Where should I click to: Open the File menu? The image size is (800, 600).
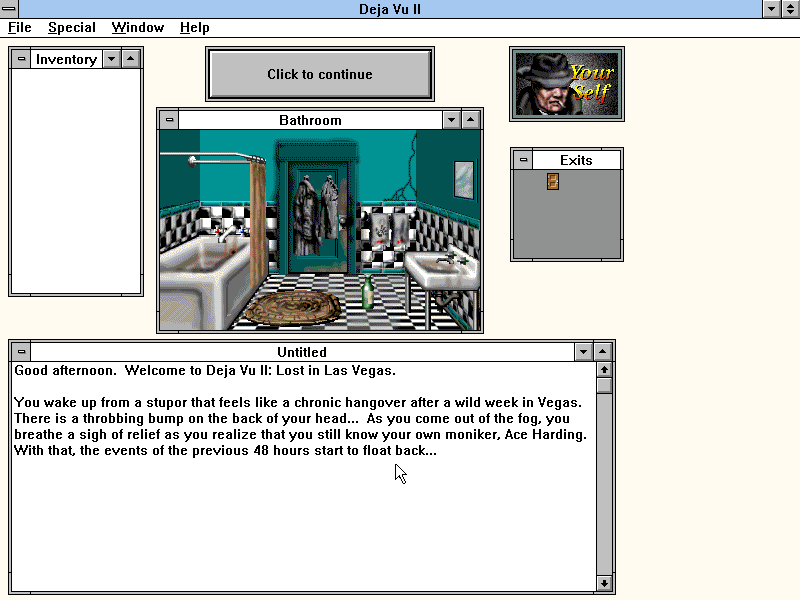(20, 27)
